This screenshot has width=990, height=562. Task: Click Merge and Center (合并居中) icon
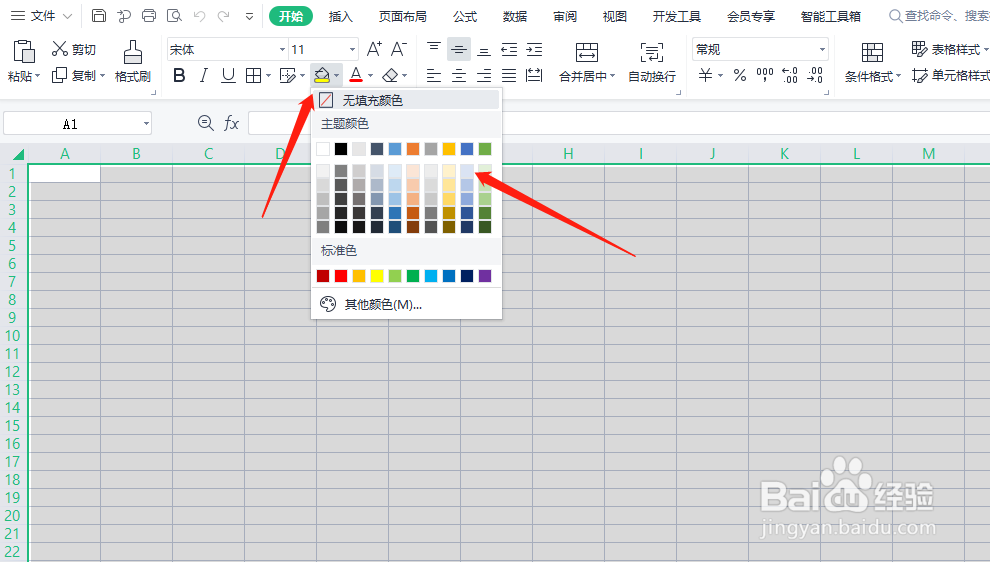(x=587, y=52)
